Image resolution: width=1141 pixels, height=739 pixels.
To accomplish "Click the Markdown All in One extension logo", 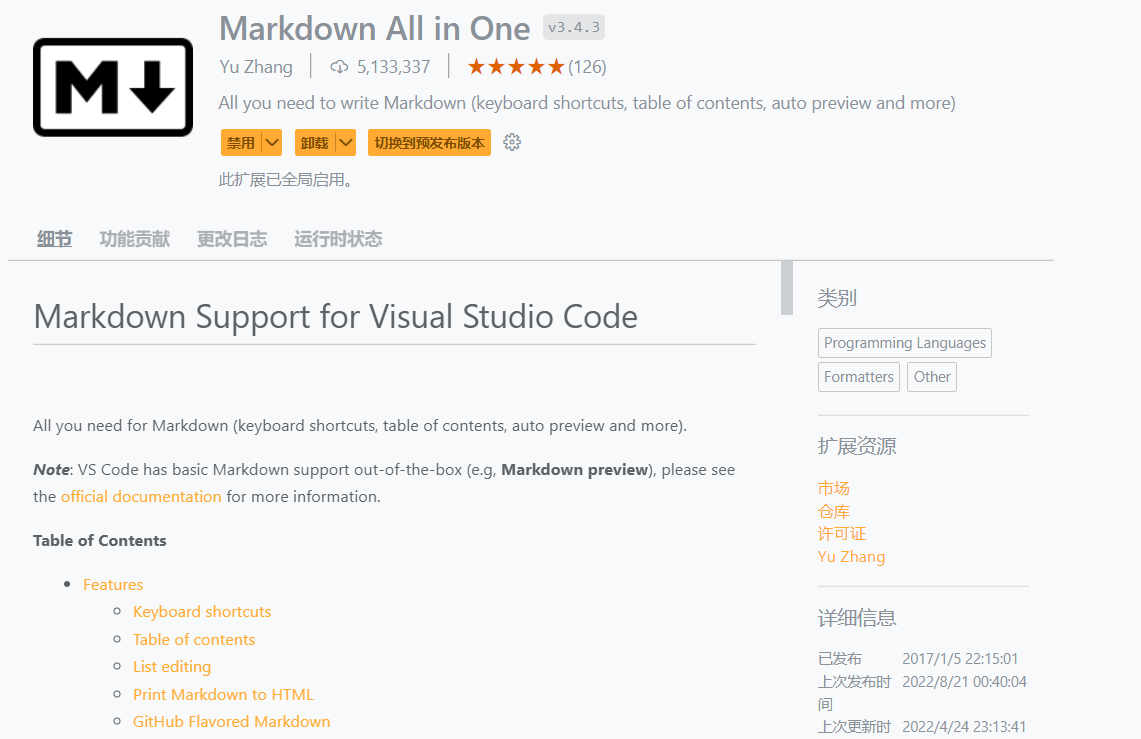I will pos(113,87).
